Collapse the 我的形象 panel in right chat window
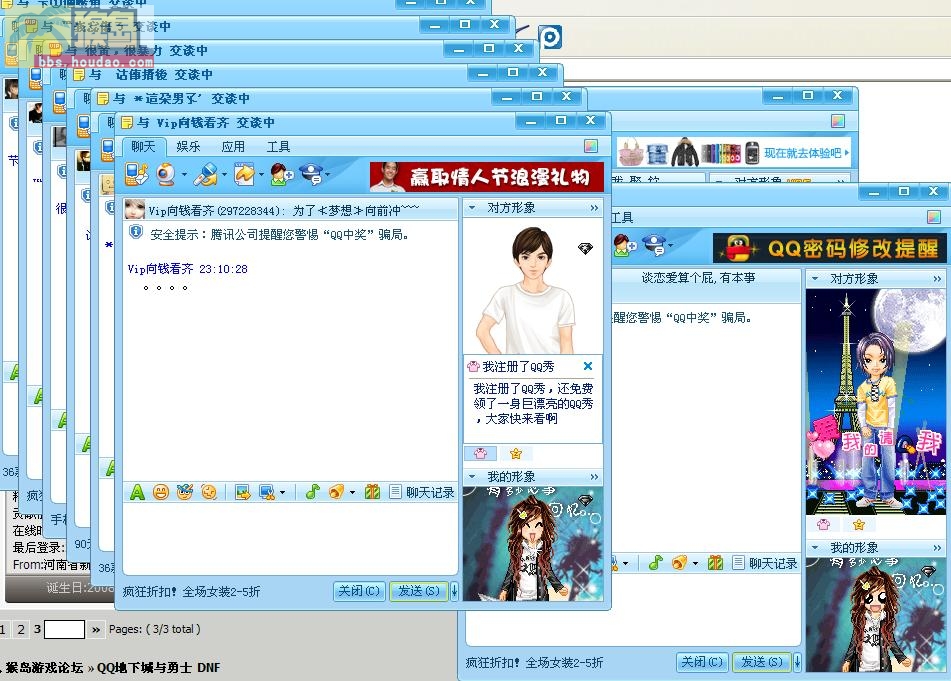The height and width of the screenshot is (681, 951). (x=815, y=548)
